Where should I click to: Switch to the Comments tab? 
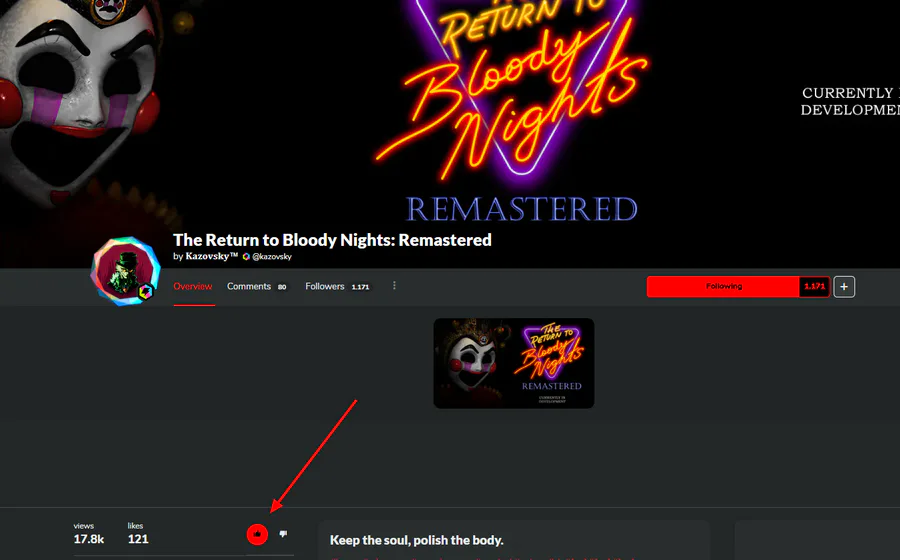249,286
